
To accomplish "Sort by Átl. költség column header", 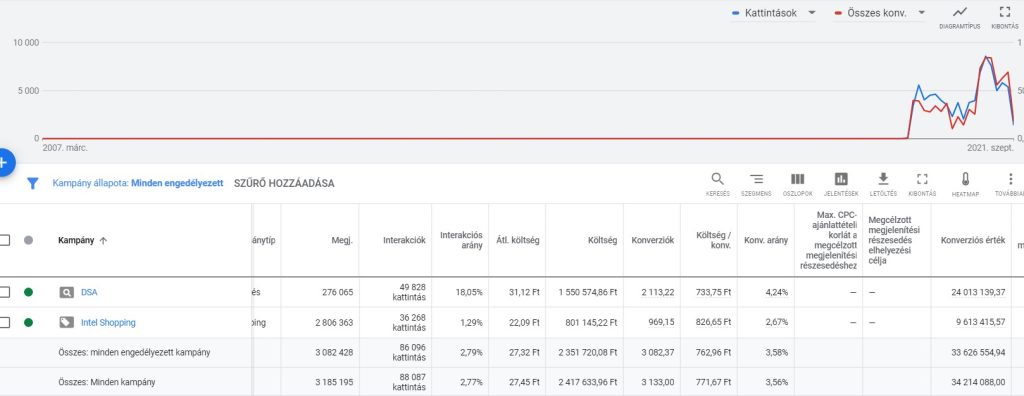I will tap(519, 240).
